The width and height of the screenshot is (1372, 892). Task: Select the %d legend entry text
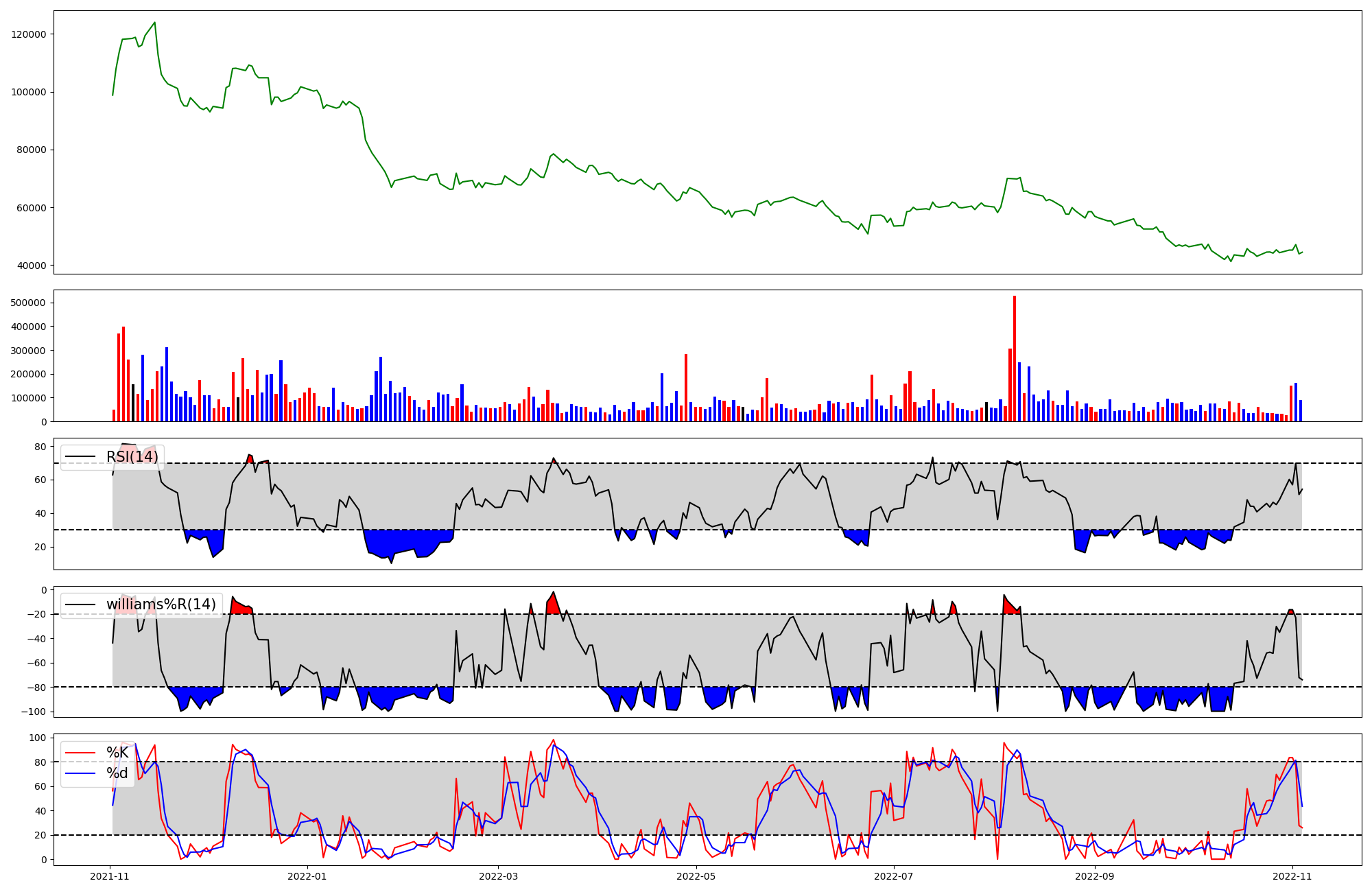117,773
